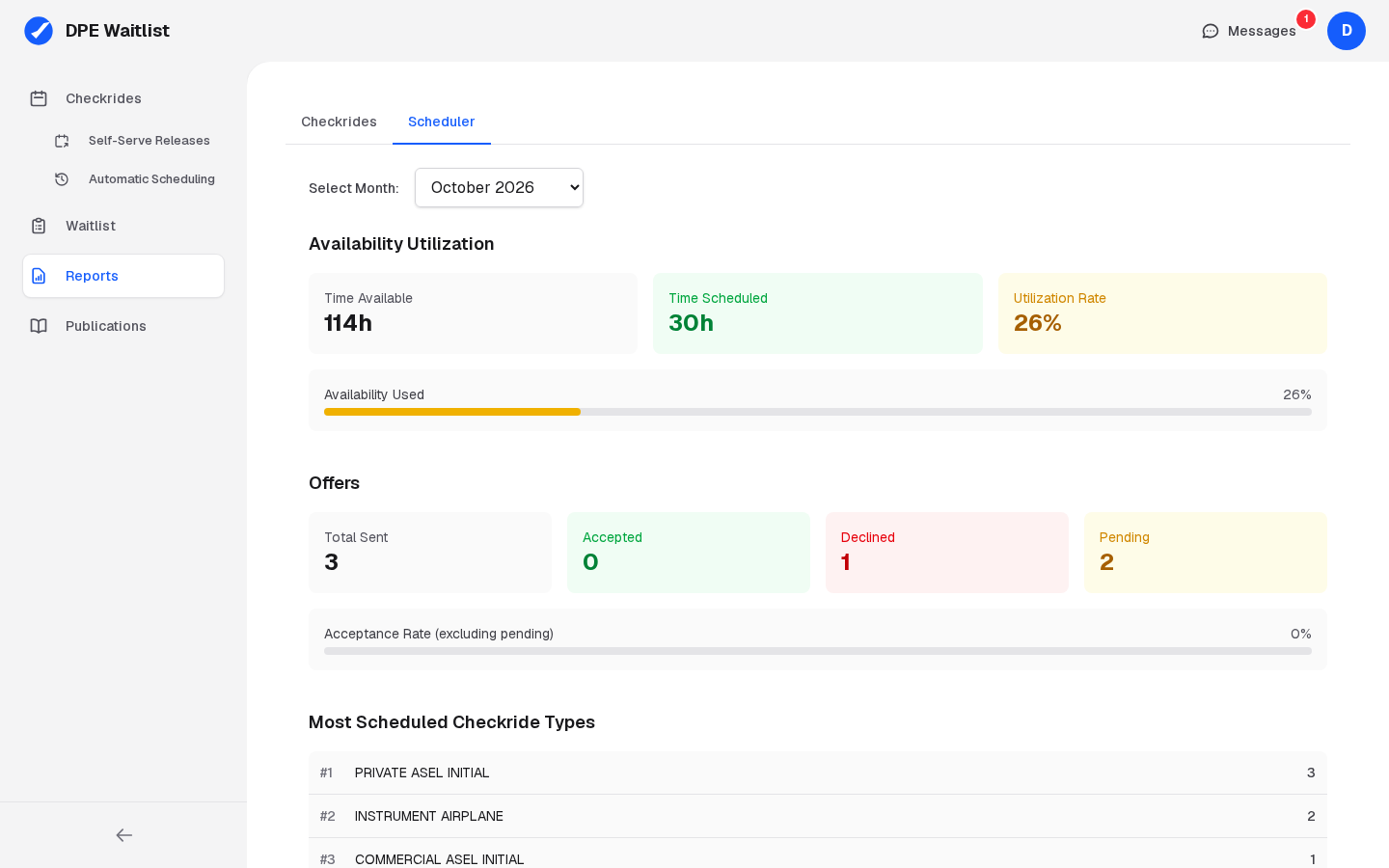Select the PRIVATE ASEL INITIAL row
This screenshot has height=868, width=1389.
[x=818, y=773]
